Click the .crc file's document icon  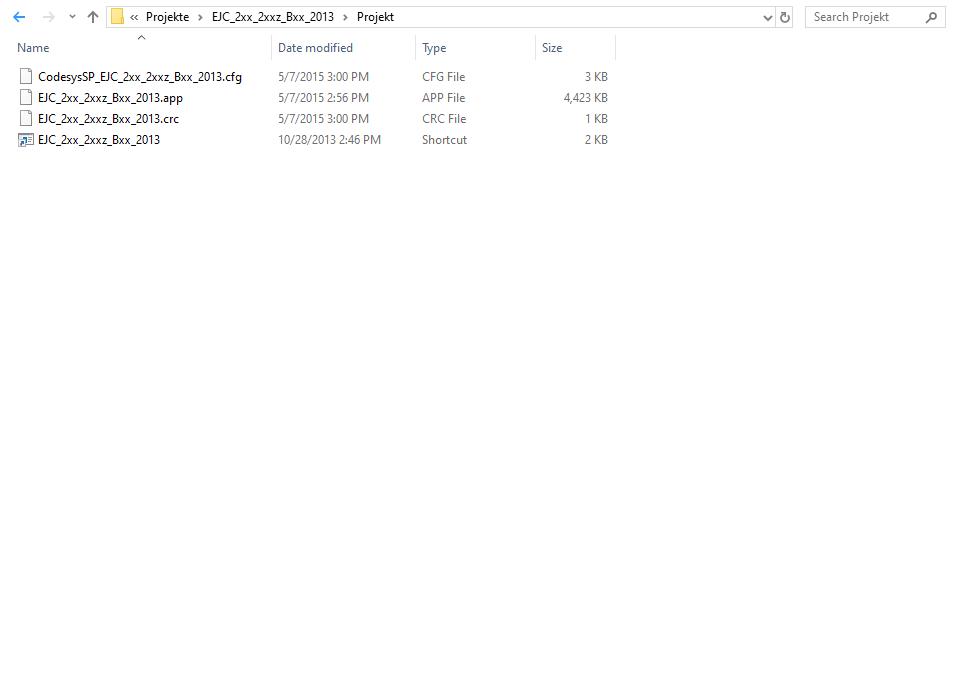26,118
